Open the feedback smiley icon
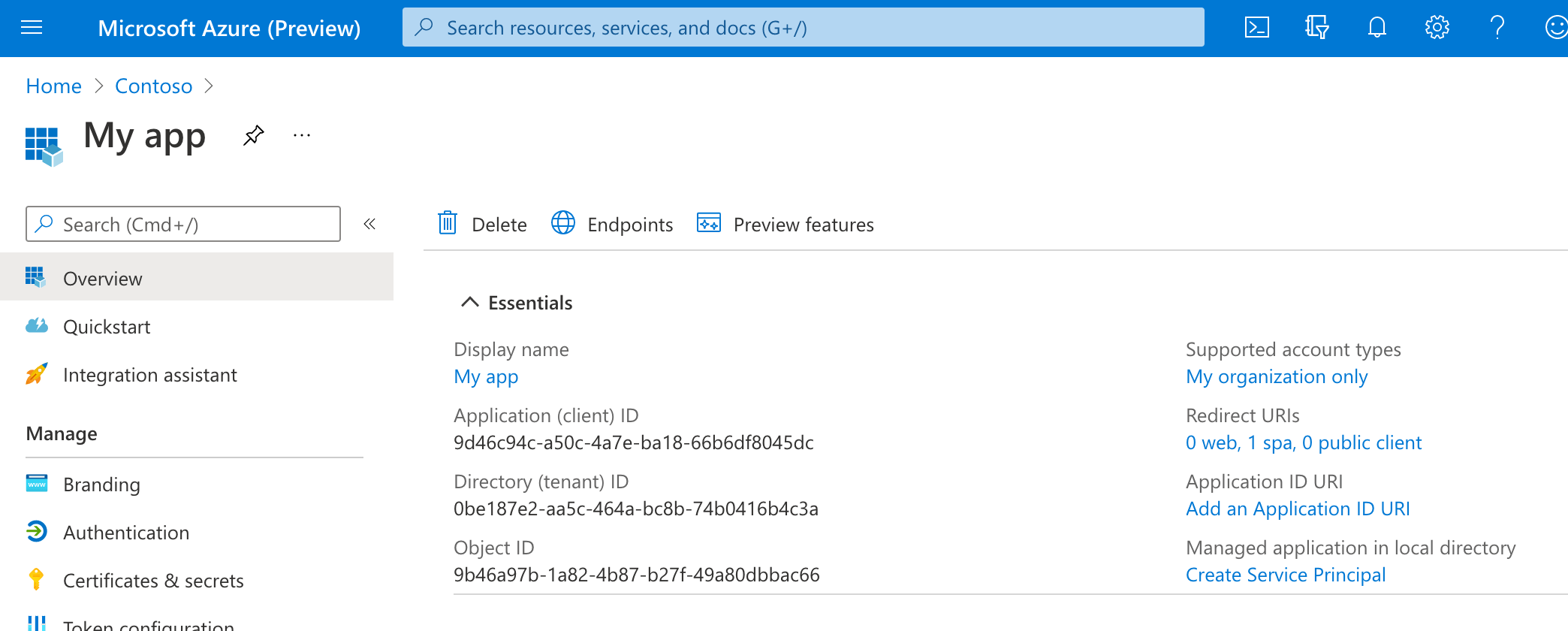 coord(1556,28)
